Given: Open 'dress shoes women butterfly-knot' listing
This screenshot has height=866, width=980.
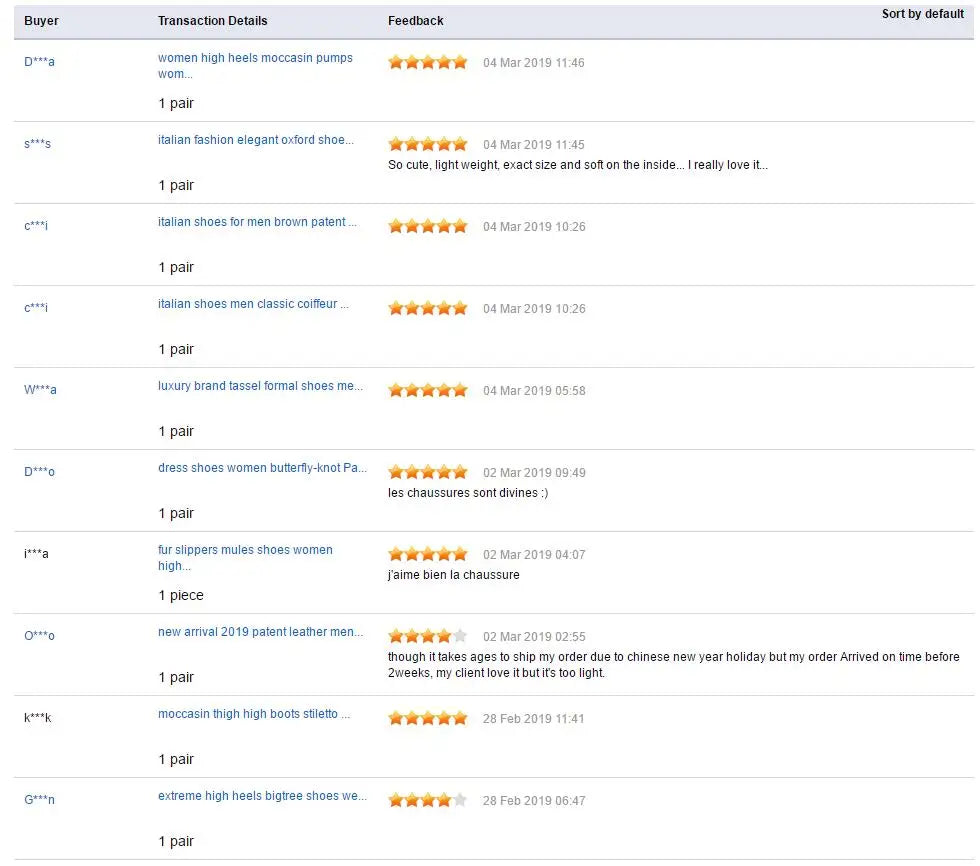Looking at the screenshot, I should (x=262, y=468).
